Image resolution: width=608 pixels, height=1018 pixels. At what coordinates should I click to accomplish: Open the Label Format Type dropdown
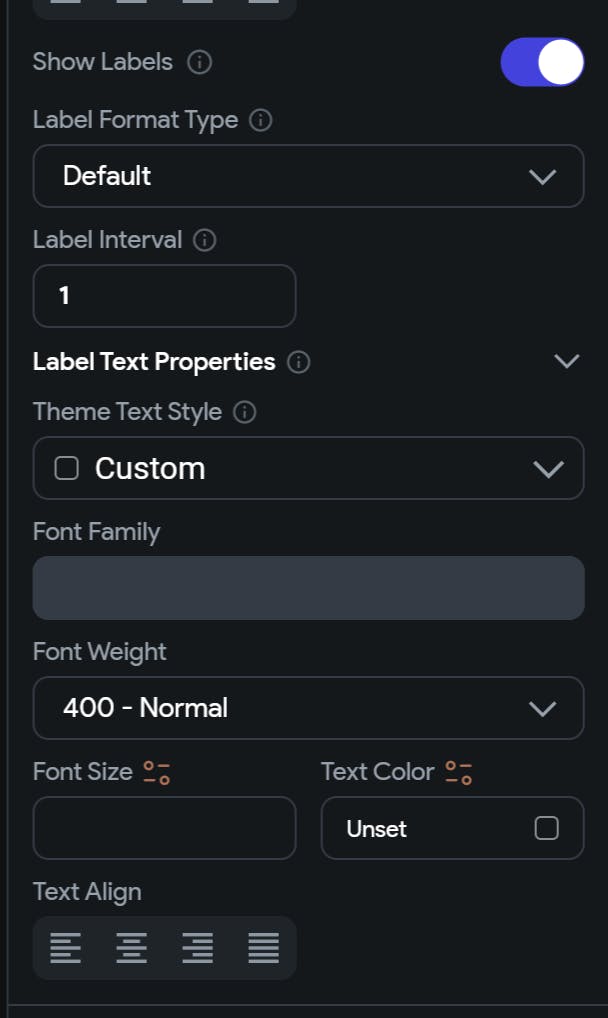coord(309,176)
